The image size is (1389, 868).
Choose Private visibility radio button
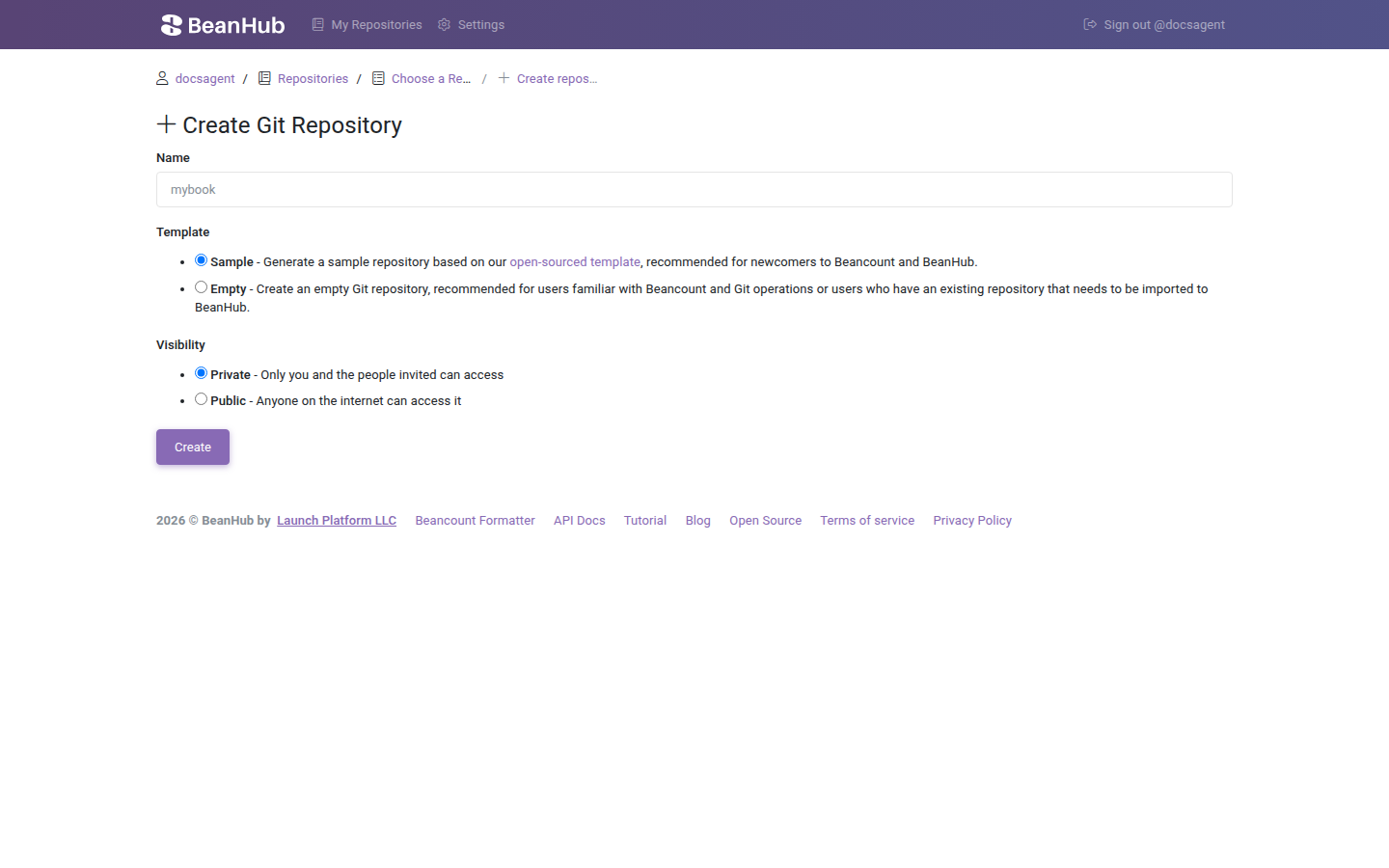point(201,373)
